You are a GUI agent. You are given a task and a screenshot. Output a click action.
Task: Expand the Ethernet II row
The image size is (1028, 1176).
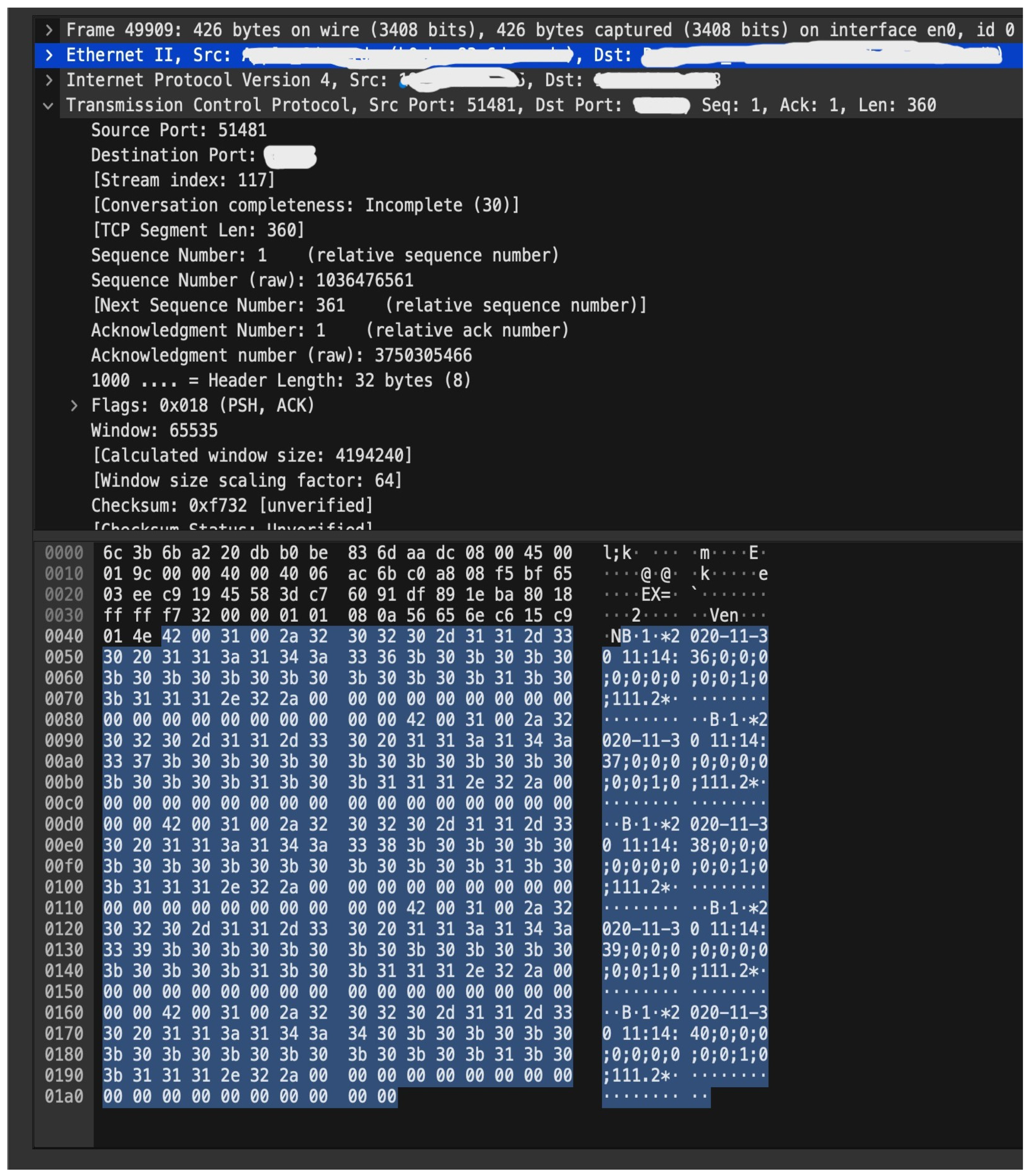[49, 55]
